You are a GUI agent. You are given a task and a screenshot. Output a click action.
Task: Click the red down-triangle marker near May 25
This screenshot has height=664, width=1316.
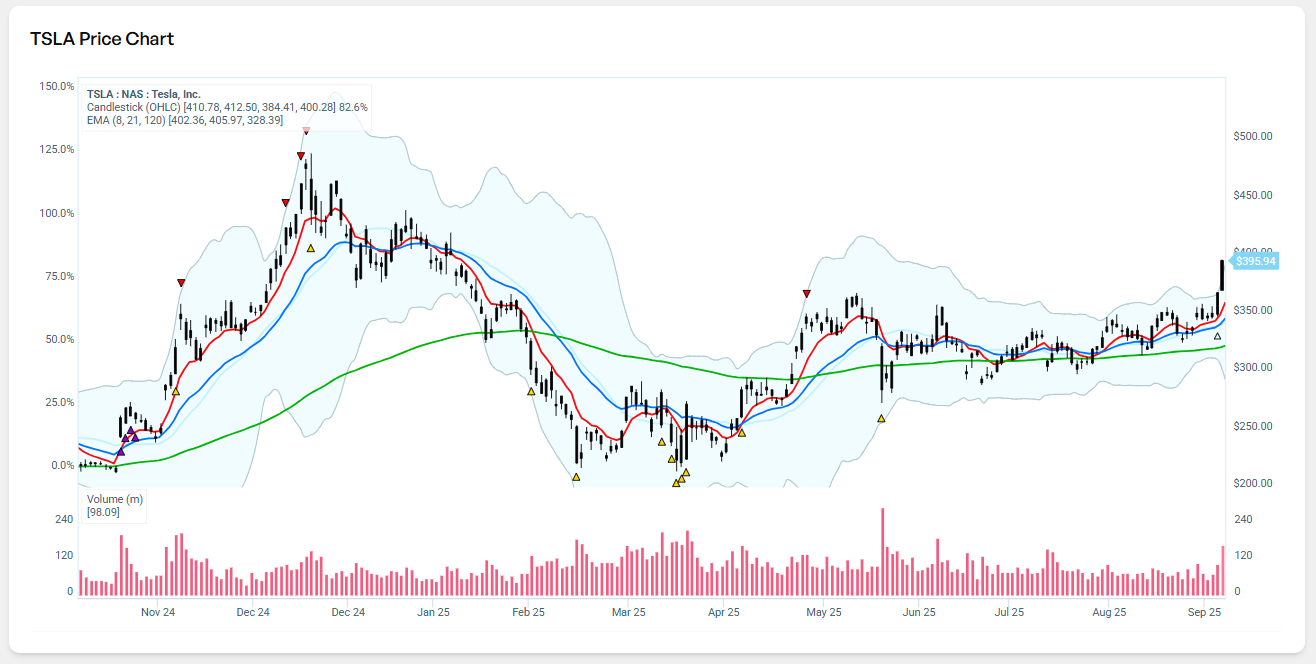(x=806, y=293)
